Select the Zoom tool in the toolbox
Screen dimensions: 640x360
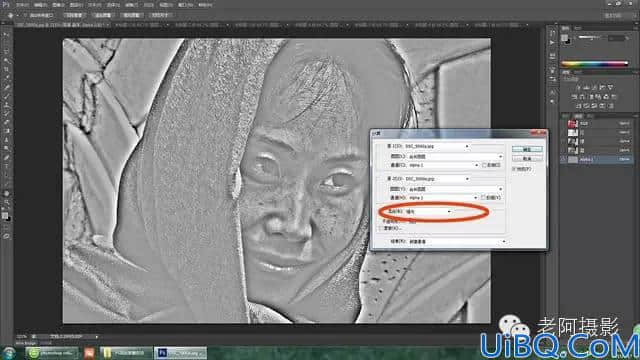6,202
